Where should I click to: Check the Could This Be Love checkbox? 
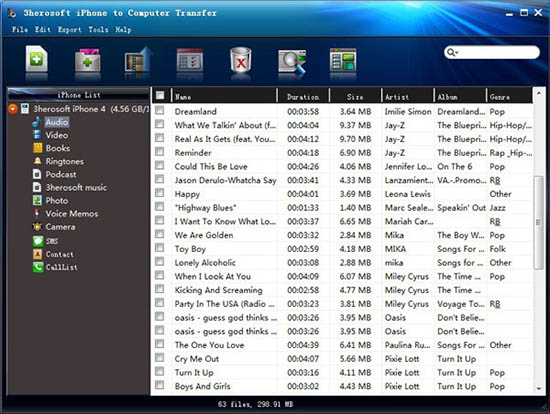pos(160,165)
